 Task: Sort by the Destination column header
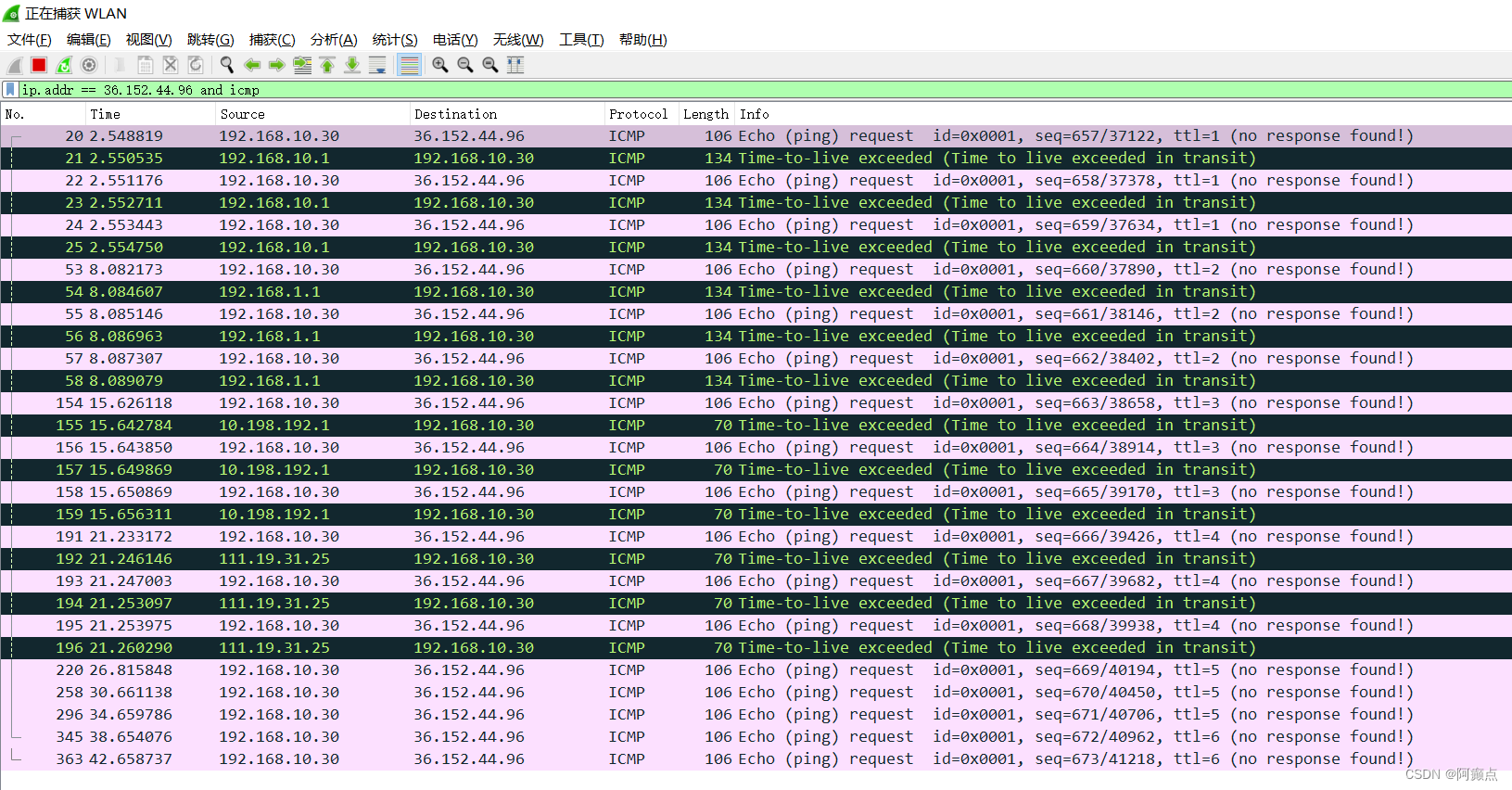click(507, 114)
